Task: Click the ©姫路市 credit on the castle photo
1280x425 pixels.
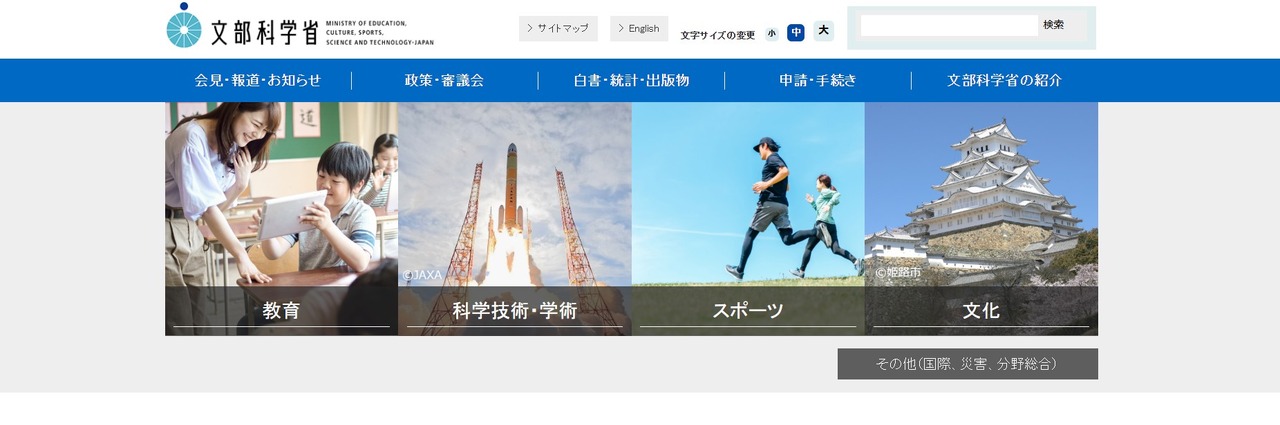Action: [x=898, y=272]
